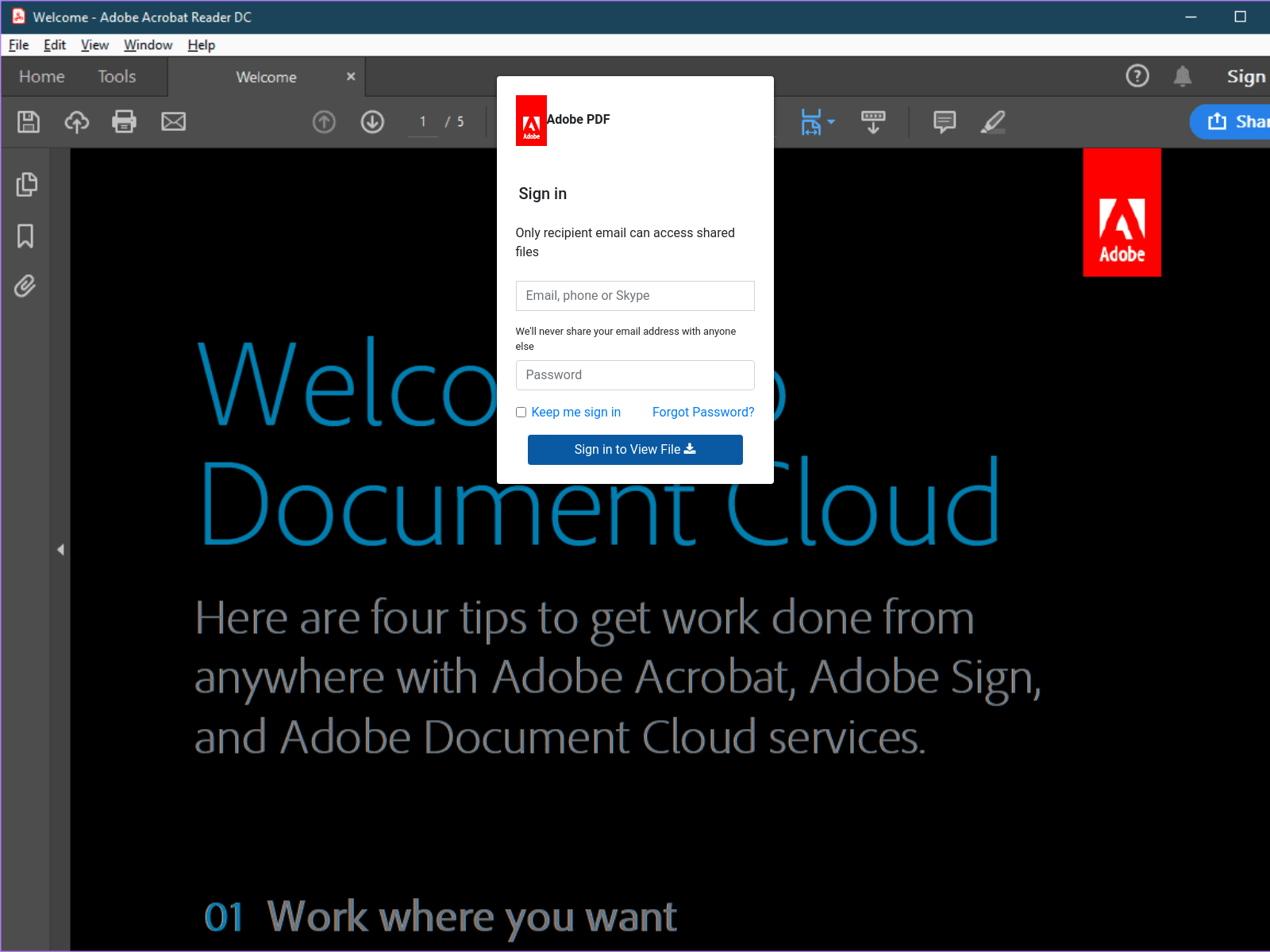Open the bookmarks panel in the sidebar
This screenshot has width=1270, height=952.
25,236
